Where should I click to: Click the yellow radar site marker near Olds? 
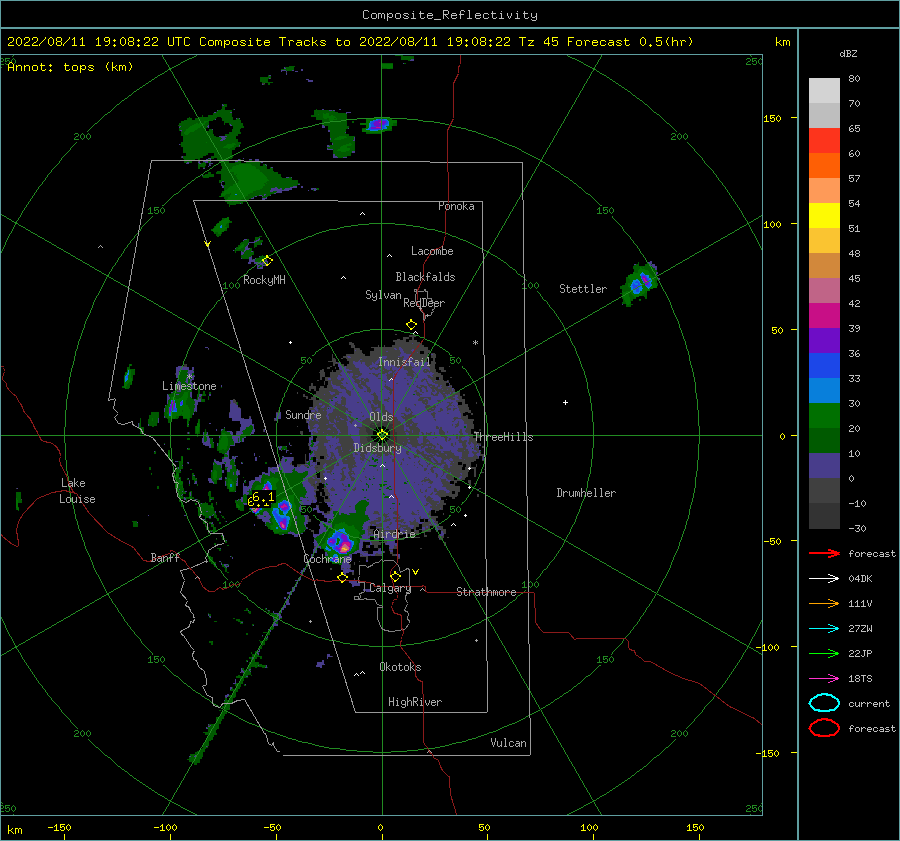(382, 435)
